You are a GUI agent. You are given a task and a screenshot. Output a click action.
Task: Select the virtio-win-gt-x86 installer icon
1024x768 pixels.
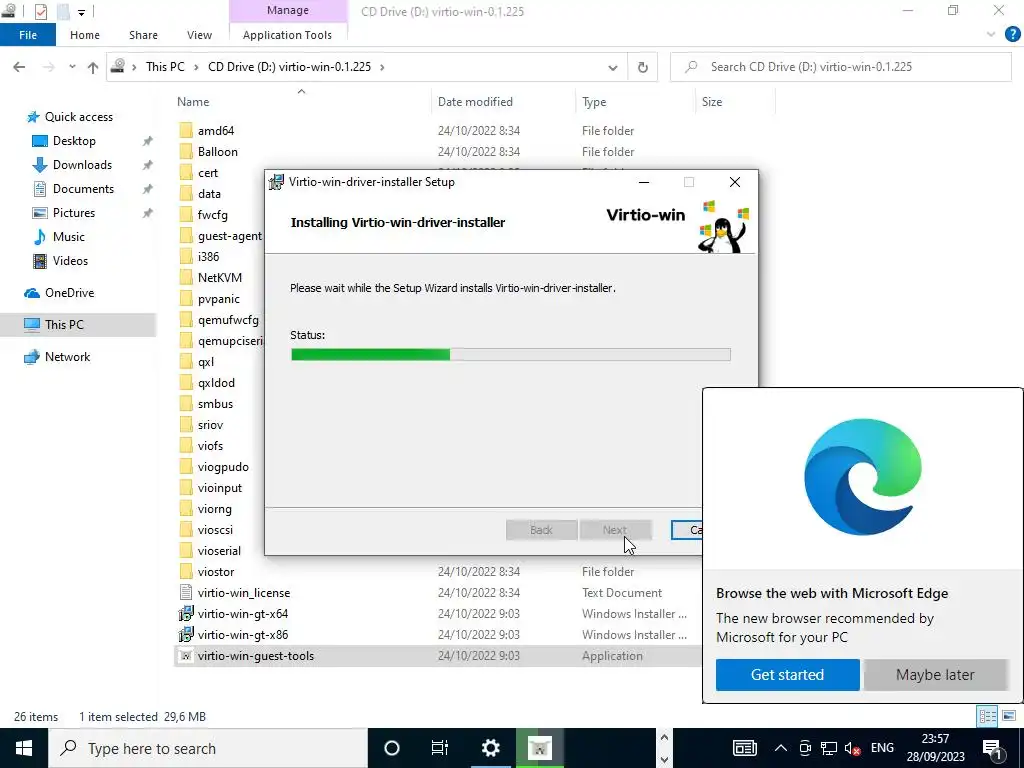coord(186,634)
